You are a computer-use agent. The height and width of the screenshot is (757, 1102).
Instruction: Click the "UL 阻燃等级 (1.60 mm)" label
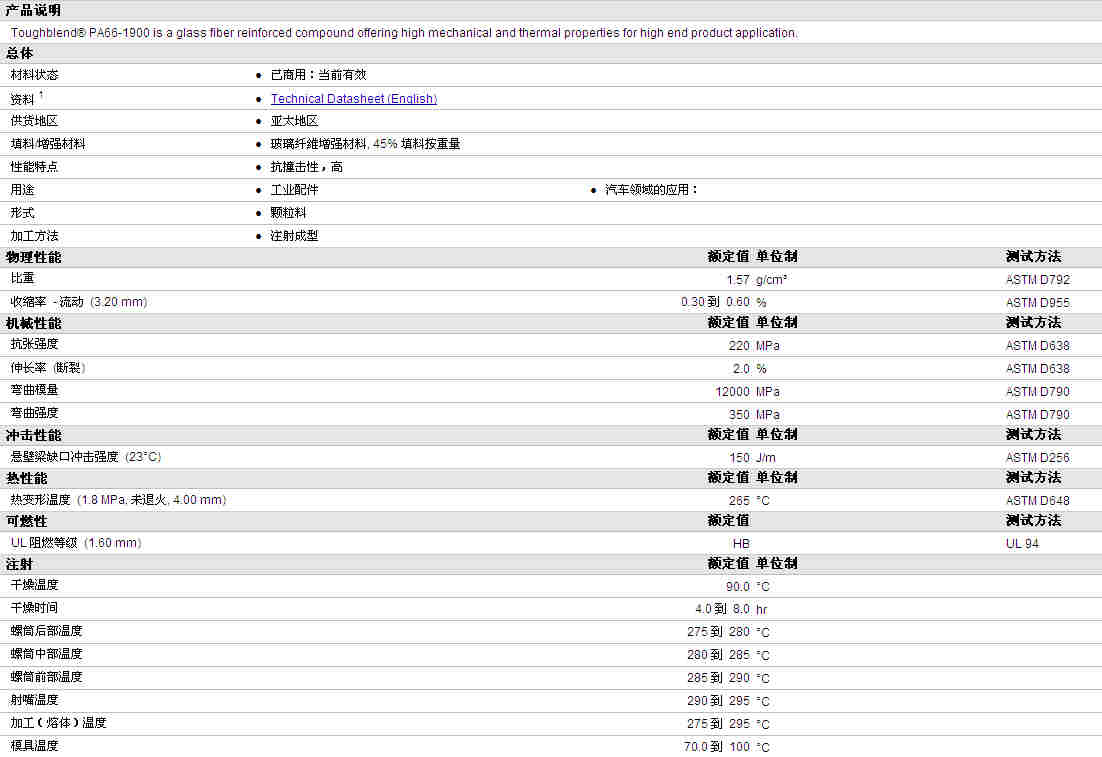pos(76,543)
